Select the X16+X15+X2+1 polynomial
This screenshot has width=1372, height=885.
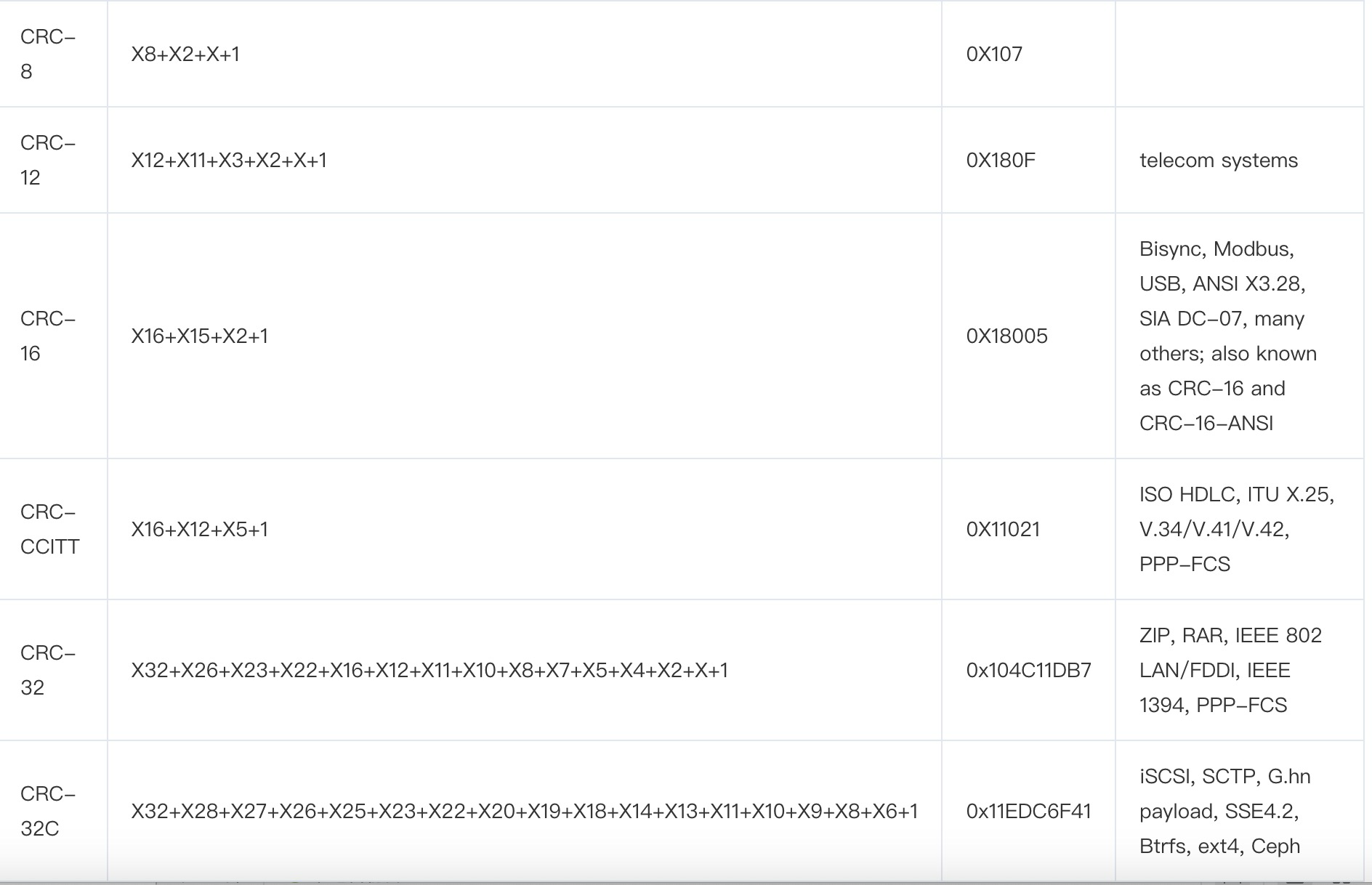pos(200,336)
